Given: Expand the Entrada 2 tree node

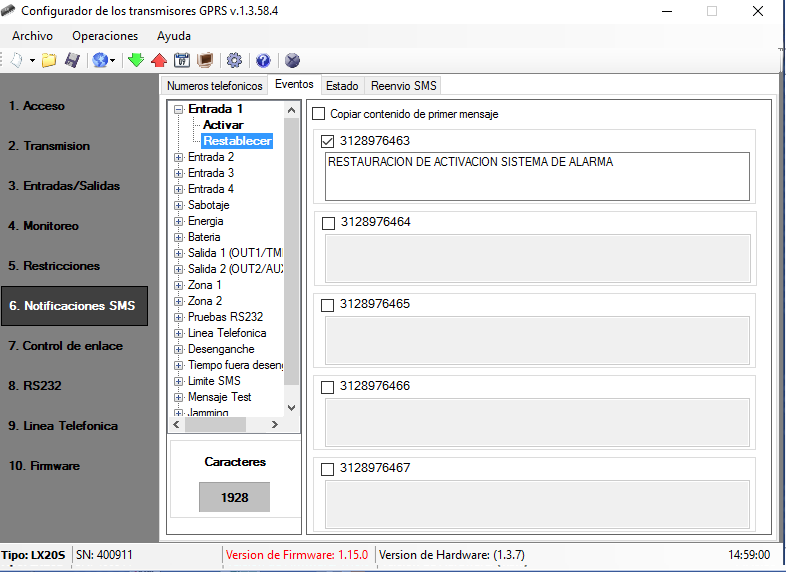Looking at the screenshot, I should (x=178, y=157).
